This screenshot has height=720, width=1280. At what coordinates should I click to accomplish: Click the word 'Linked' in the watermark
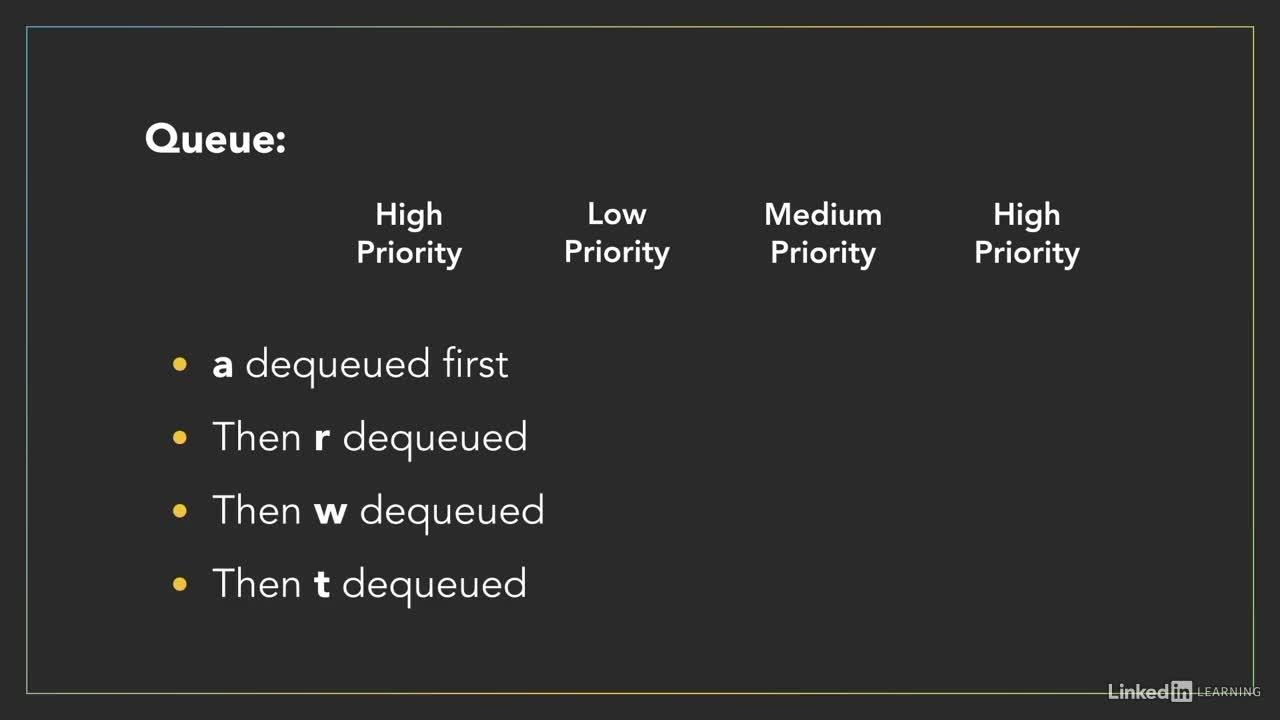pyautogui.click(x=1139, y=691)
